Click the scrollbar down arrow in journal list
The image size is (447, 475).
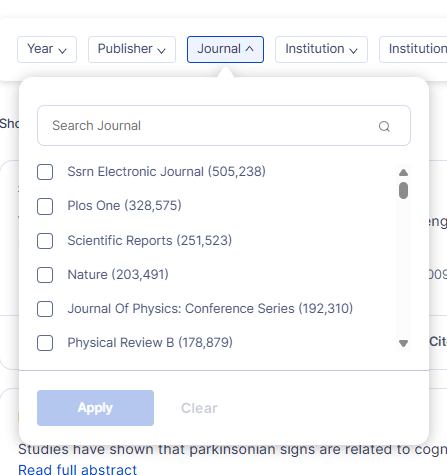[403, 343]
